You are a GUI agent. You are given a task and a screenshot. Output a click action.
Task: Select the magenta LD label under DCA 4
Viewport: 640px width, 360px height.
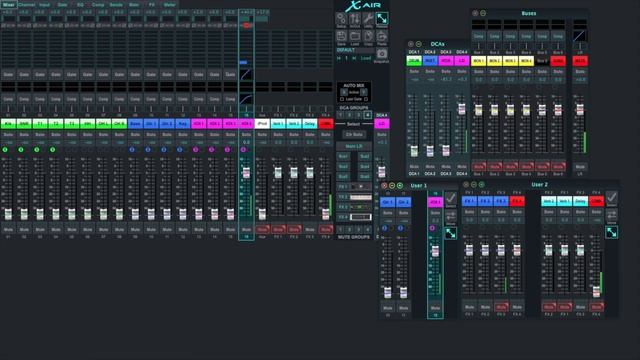pos(382,123)
